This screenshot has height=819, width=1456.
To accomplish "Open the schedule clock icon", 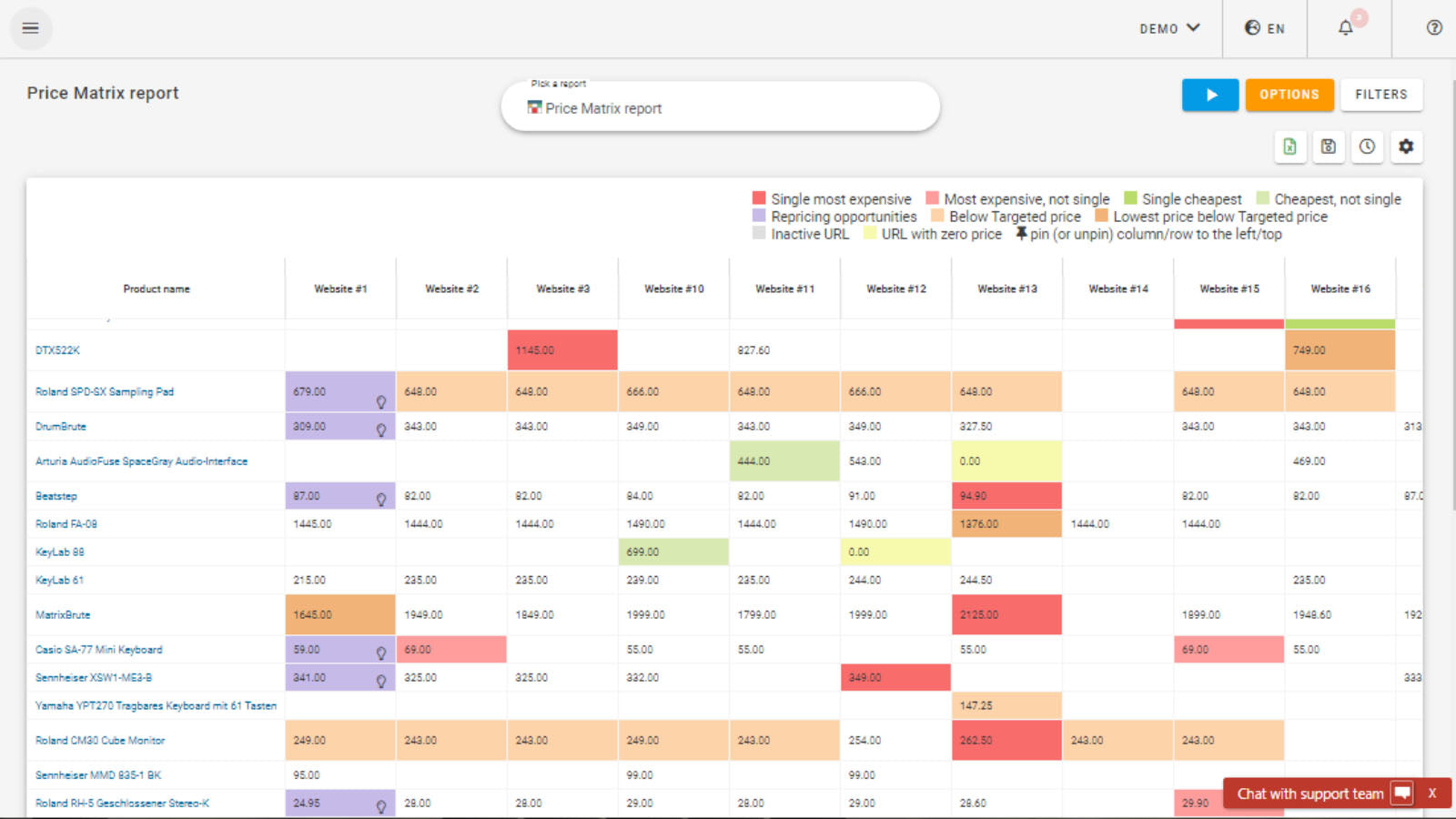I will click(x=1367, y=147).
